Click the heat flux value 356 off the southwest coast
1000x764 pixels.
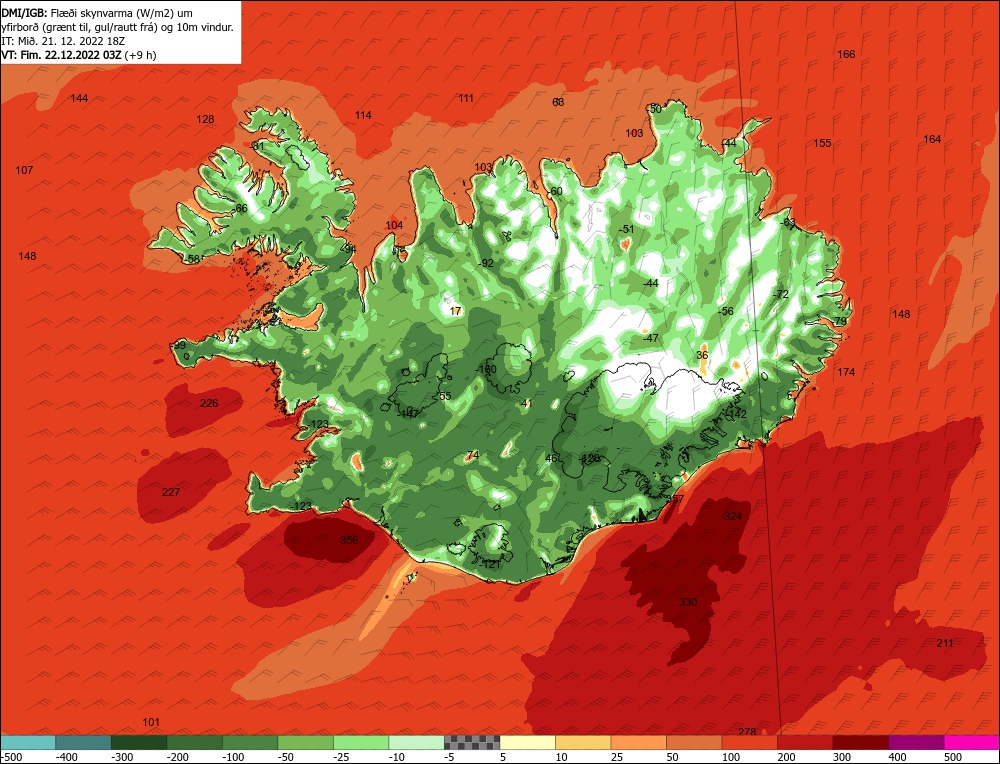[x=349, y=540]
